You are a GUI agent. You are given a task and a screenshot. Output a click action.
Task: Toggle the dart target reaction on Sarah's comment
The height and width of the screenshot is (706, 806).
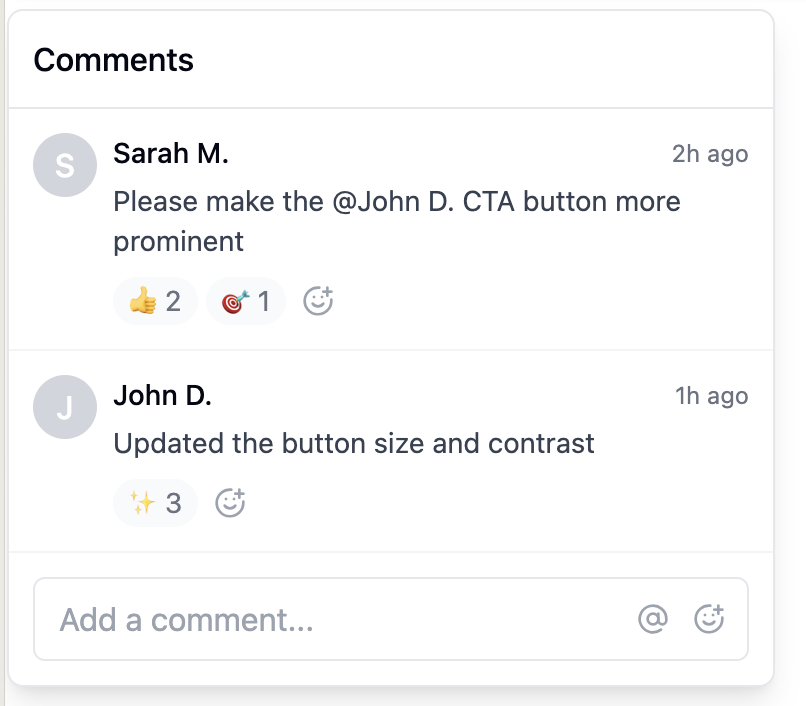(x=246, y=301)
